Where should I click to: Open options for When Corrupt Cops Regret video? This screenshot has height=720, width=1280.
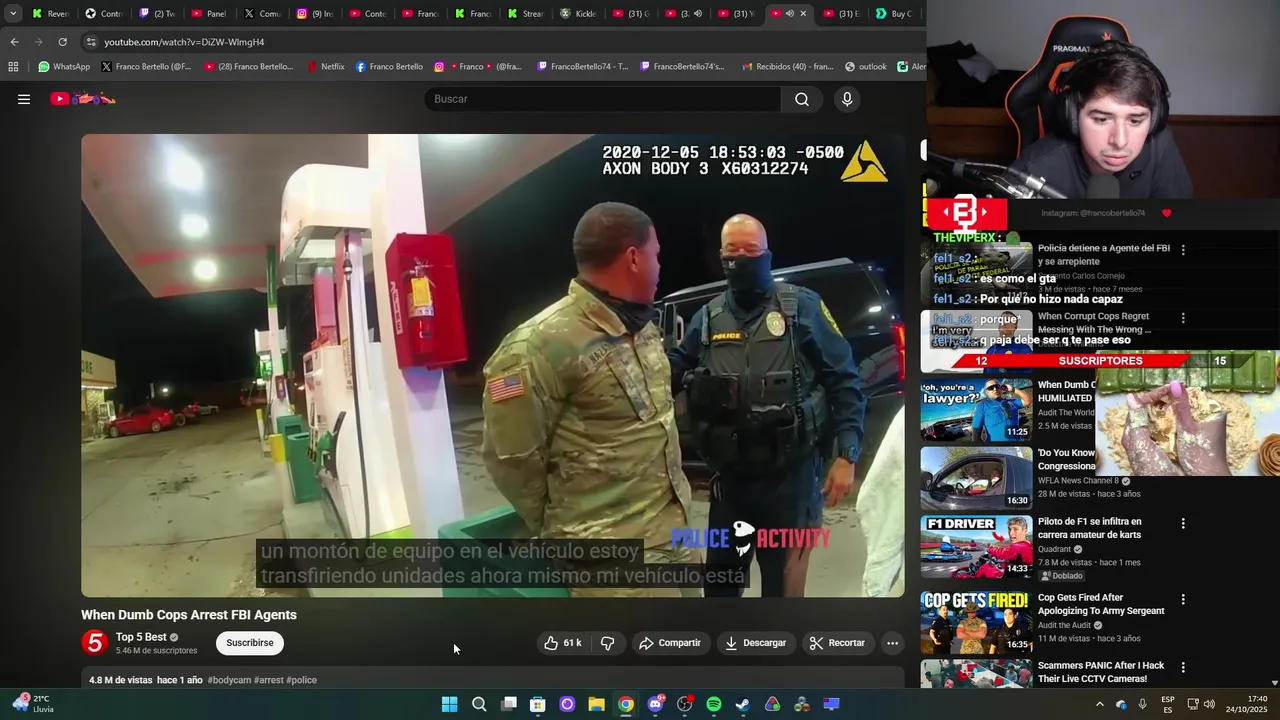point(1183,318)
